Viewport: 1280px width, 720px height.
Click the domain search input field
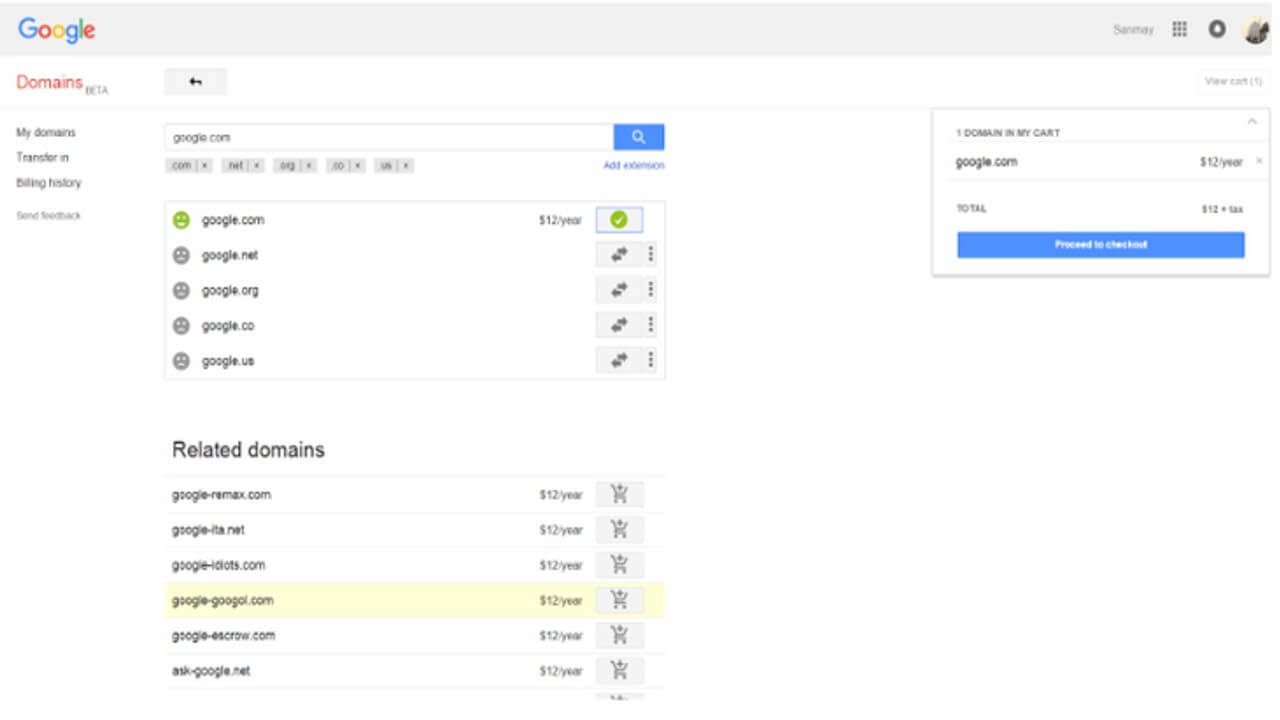[389, 137]
